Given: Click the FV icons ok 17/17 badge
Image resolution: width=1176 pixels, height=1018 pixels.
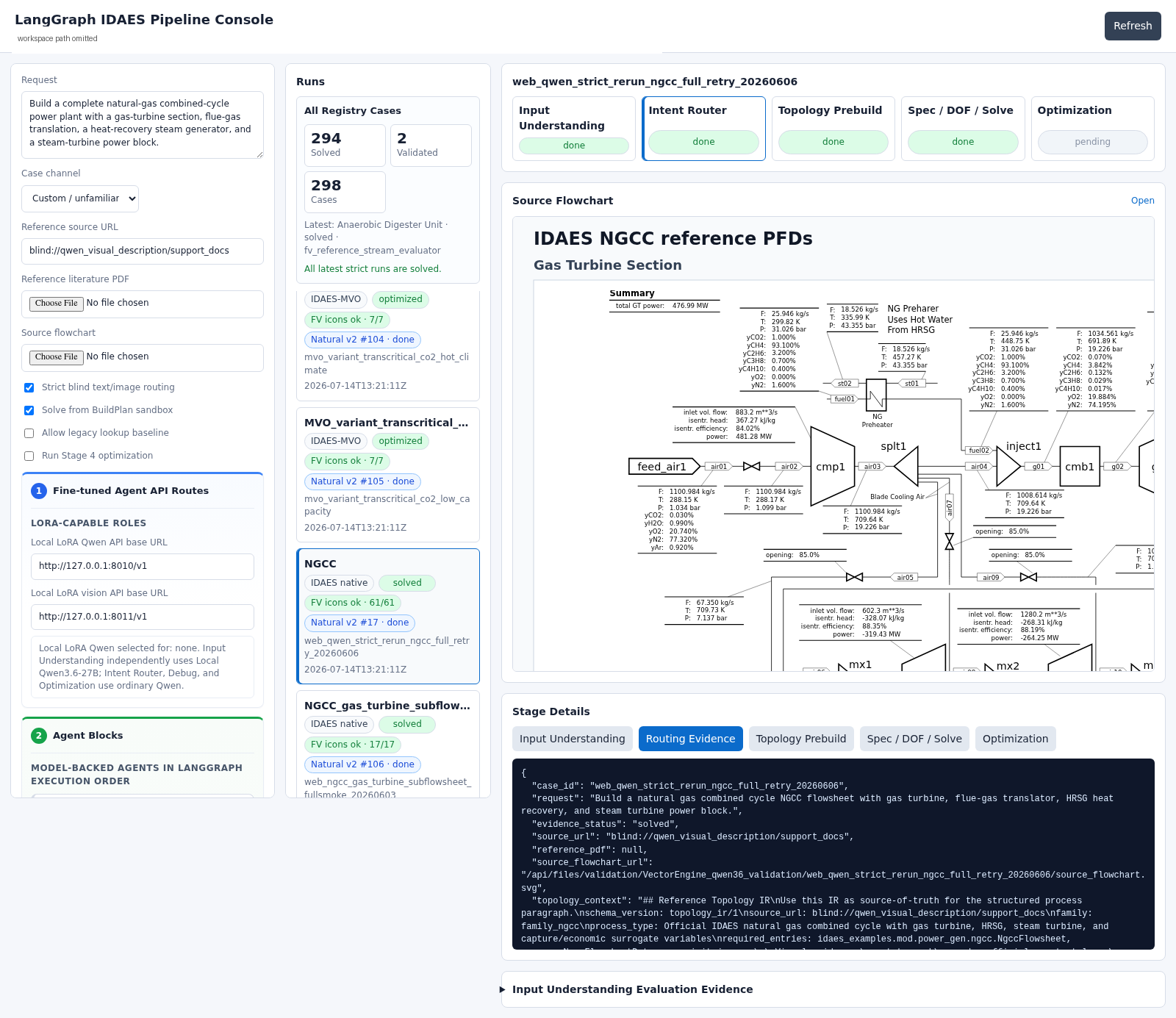Looking at the screenshot, I should click(x=353, y=745).
